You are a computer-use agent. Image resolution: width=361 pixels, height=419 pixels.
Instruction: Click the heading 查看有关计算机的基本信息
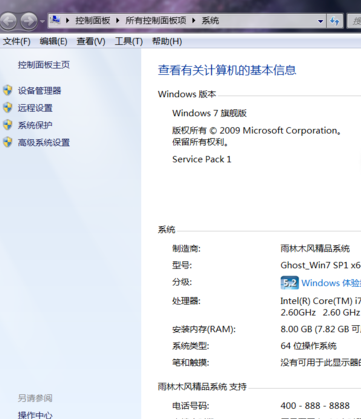227,70
